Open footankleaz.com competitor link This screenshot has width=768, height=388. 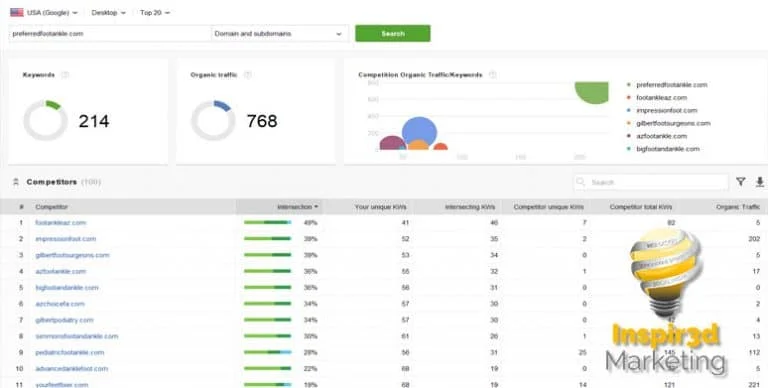pyautogui.click(x=60, y=222)
